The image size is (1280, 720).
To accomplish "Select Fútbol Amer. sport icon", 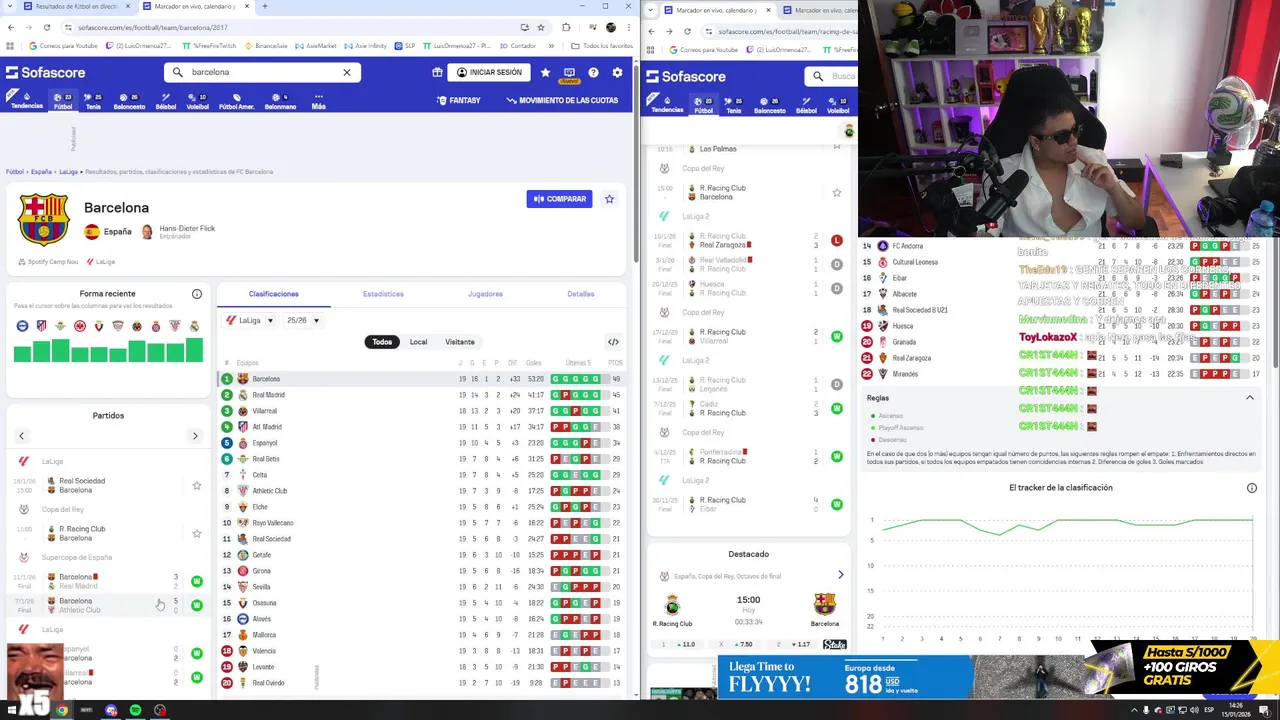I will pos(237,101).
